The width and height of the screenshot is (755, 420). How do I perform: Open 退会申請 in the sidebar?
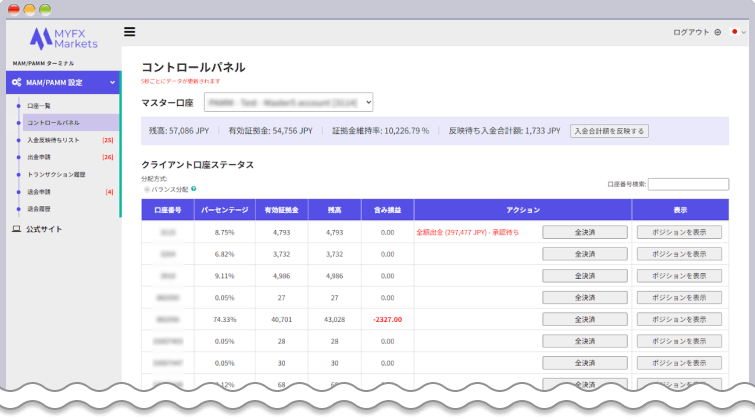point(39,192)
